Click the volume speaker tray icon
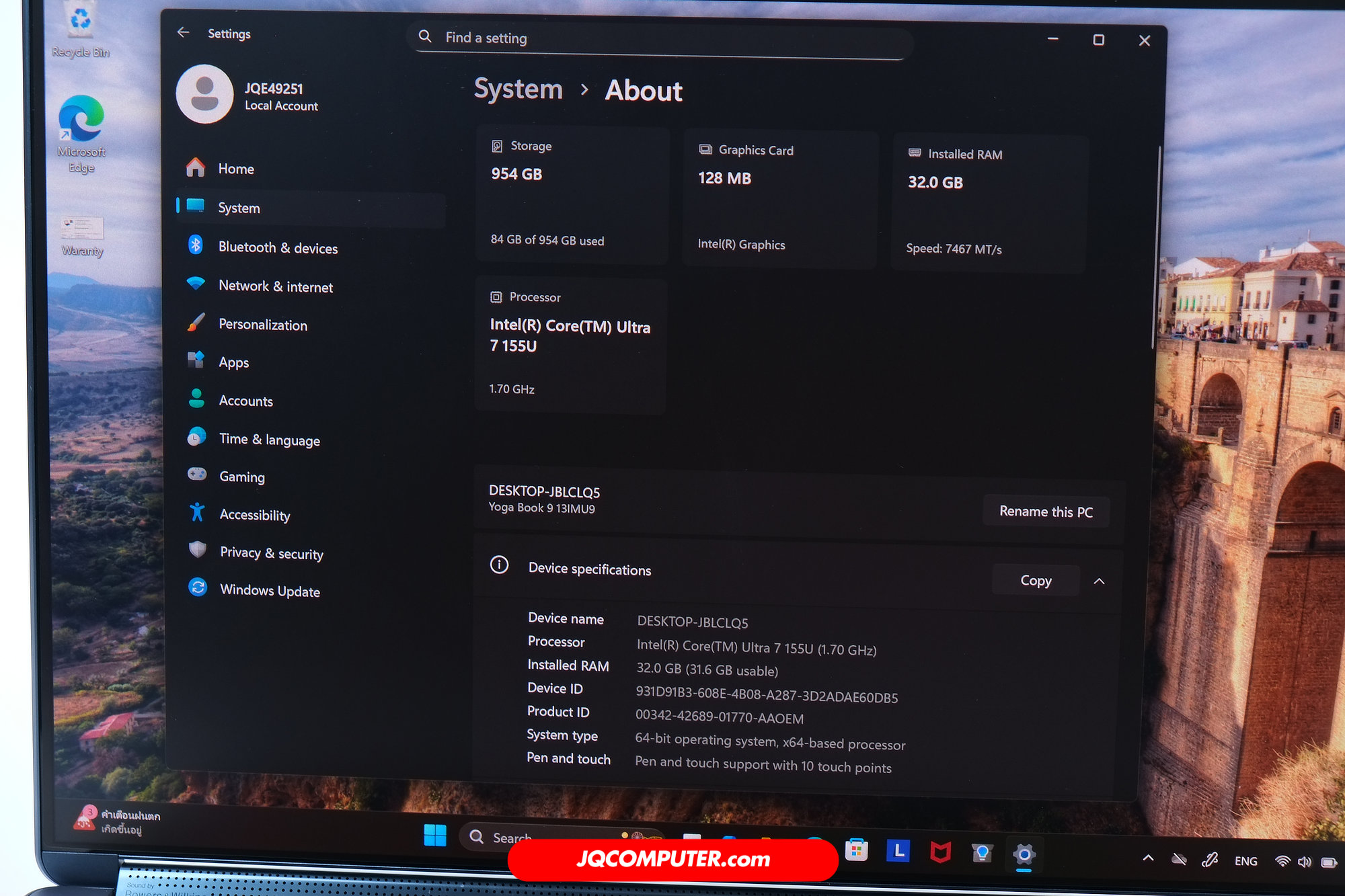 click(1305, 862)
